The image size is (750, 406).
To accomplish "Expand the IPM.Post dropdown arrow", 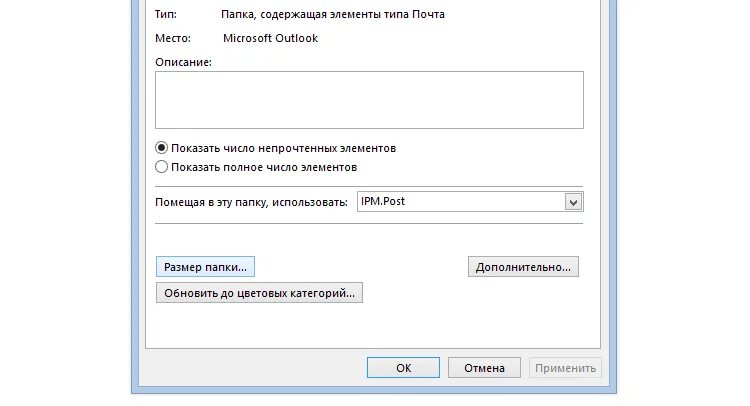I will tap(573, 202).
